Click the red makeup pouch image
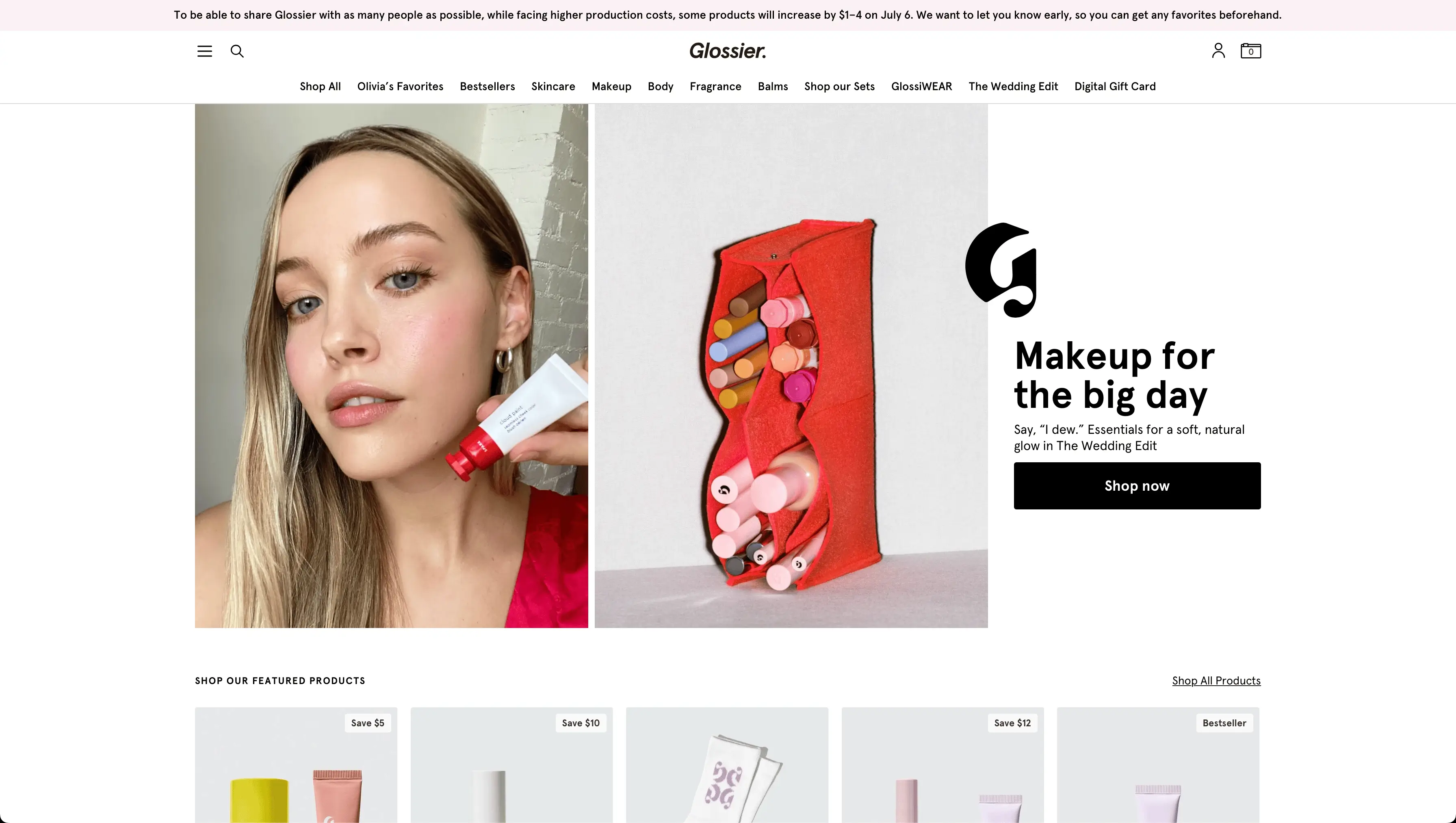1456x823 pixels. [x=791, y=366]
